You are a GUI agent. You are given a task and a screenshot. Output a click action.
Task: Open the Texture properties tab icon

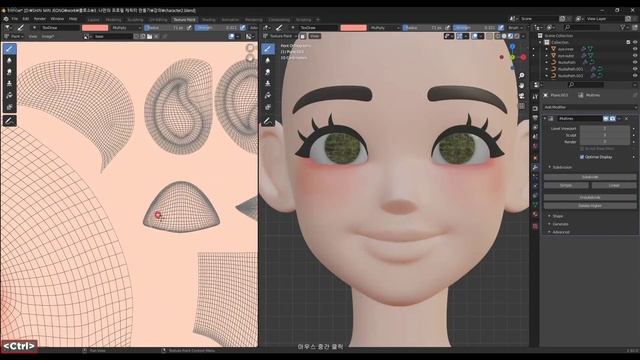tap(535, 226)
